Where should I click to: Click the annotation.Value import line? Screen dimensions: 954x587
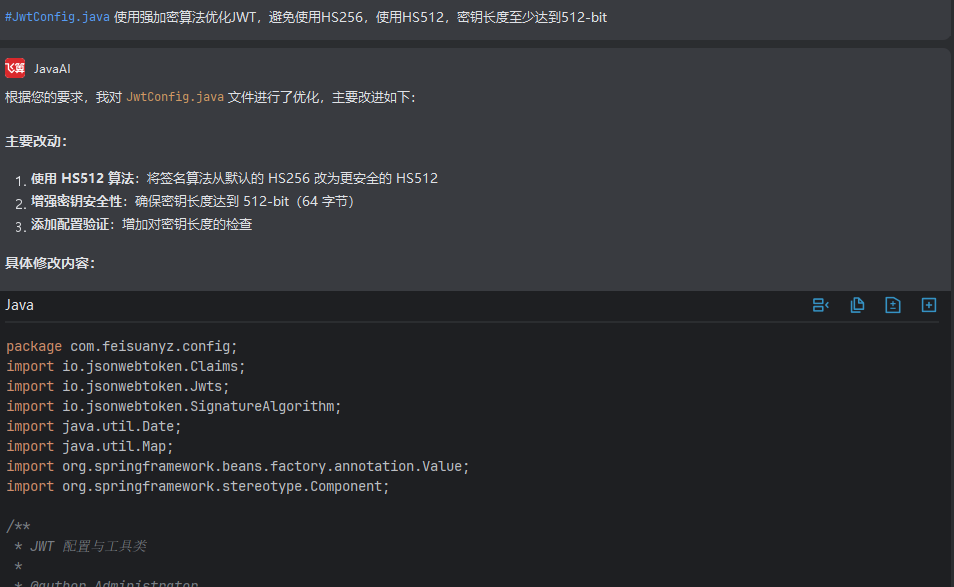click(x=237, y=466)
